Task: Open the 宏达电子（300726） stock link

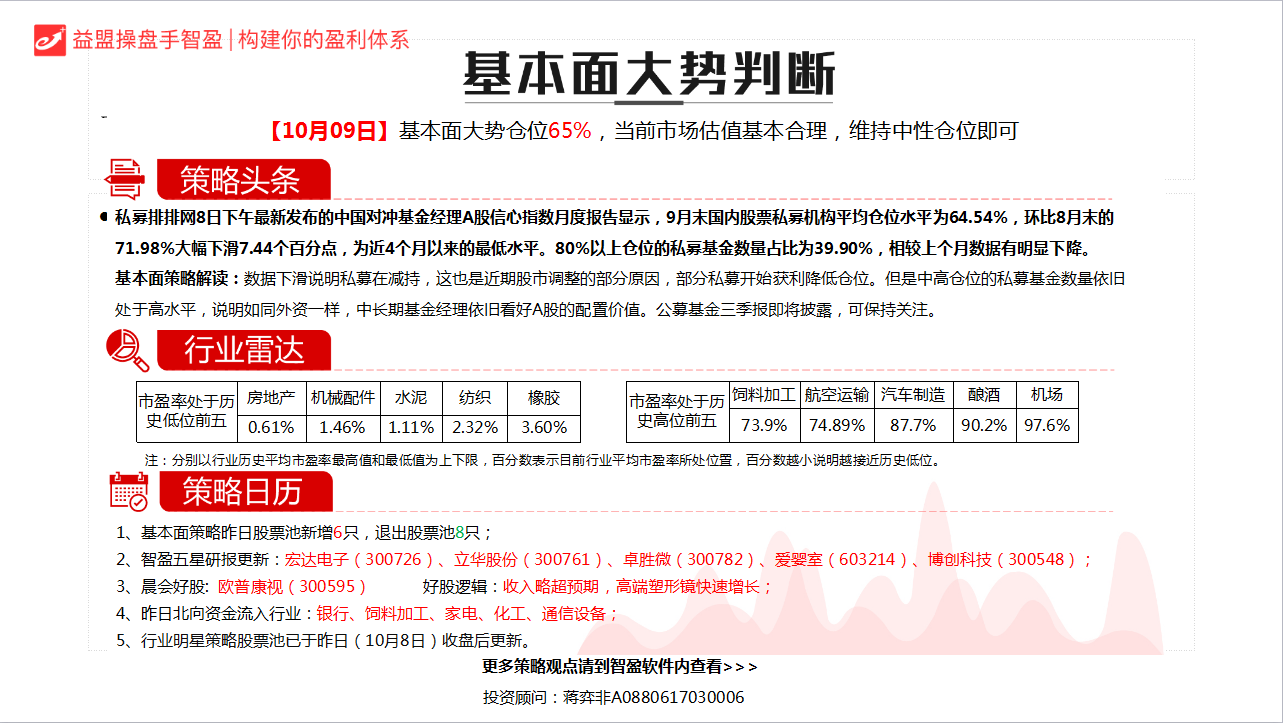Action: point(360,559)
